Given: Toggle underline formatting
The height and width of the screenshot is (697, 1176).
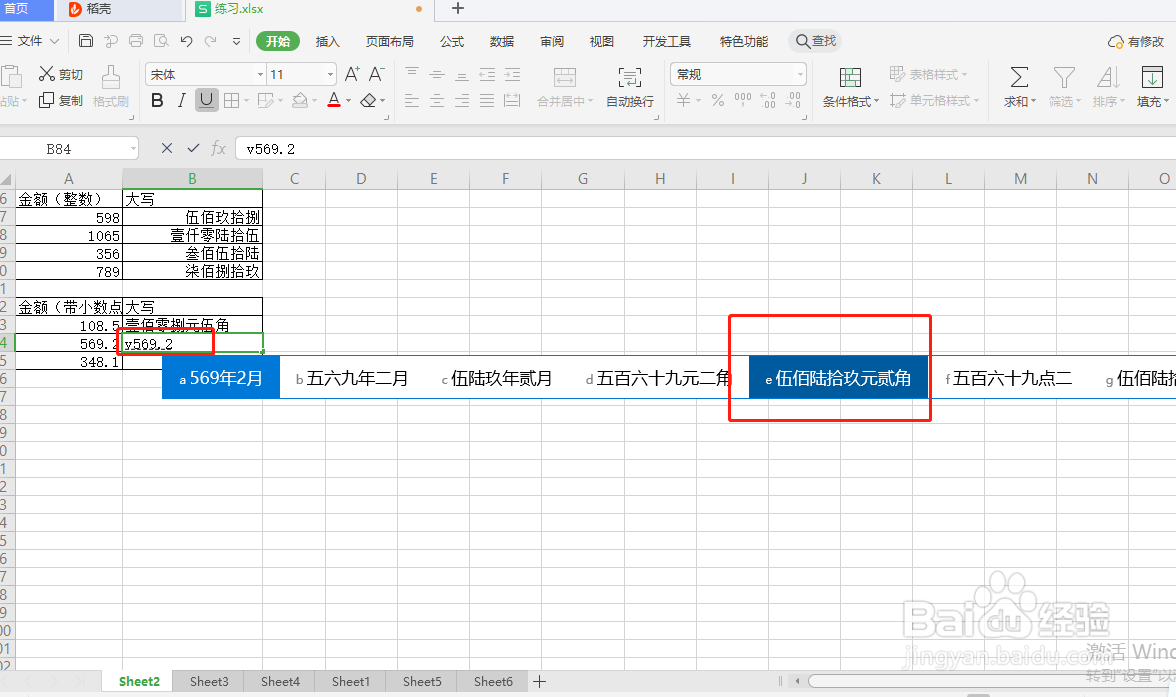Looking at the screenshot, I should pos(206,100).
